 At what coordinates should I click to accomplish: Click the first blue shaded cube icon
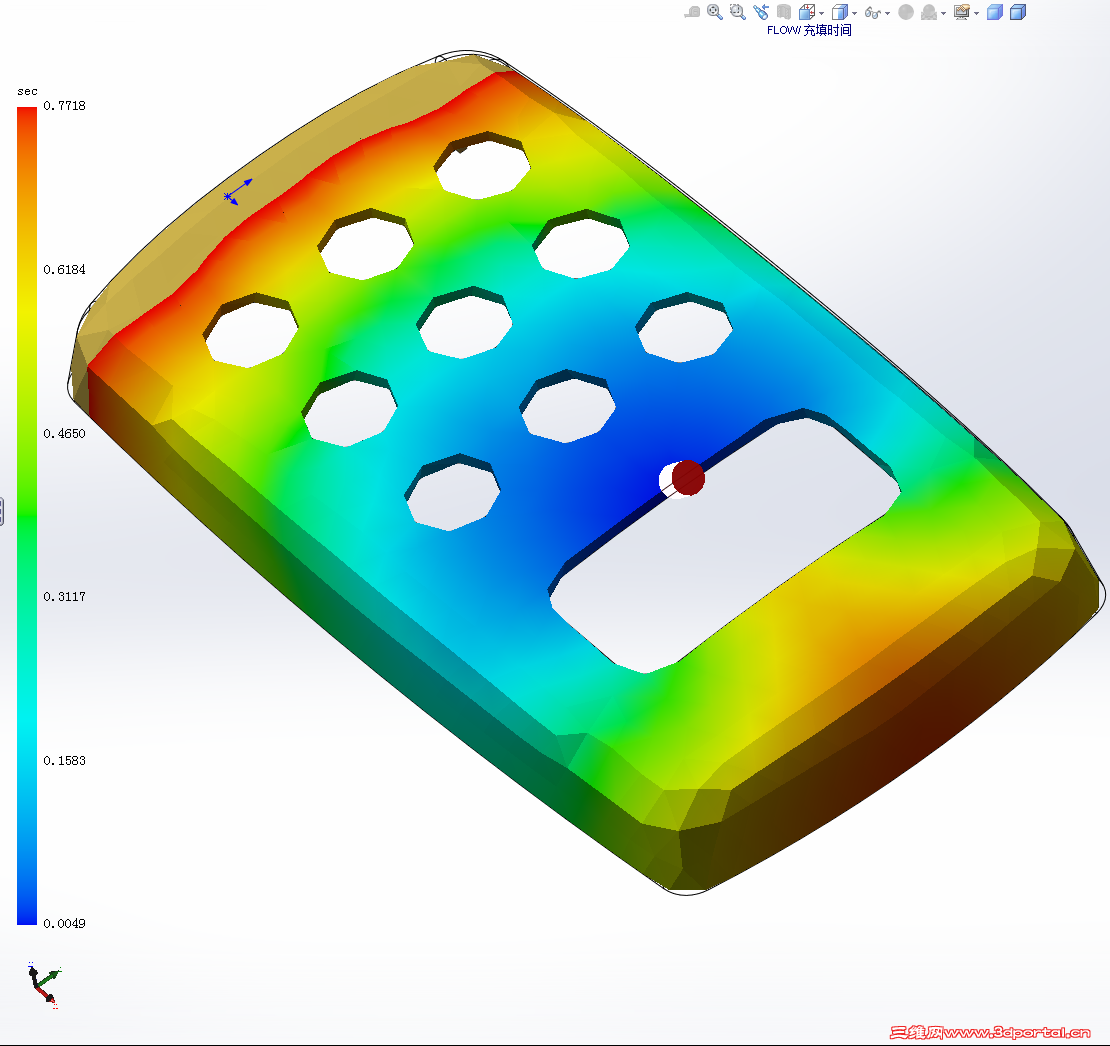995,12
